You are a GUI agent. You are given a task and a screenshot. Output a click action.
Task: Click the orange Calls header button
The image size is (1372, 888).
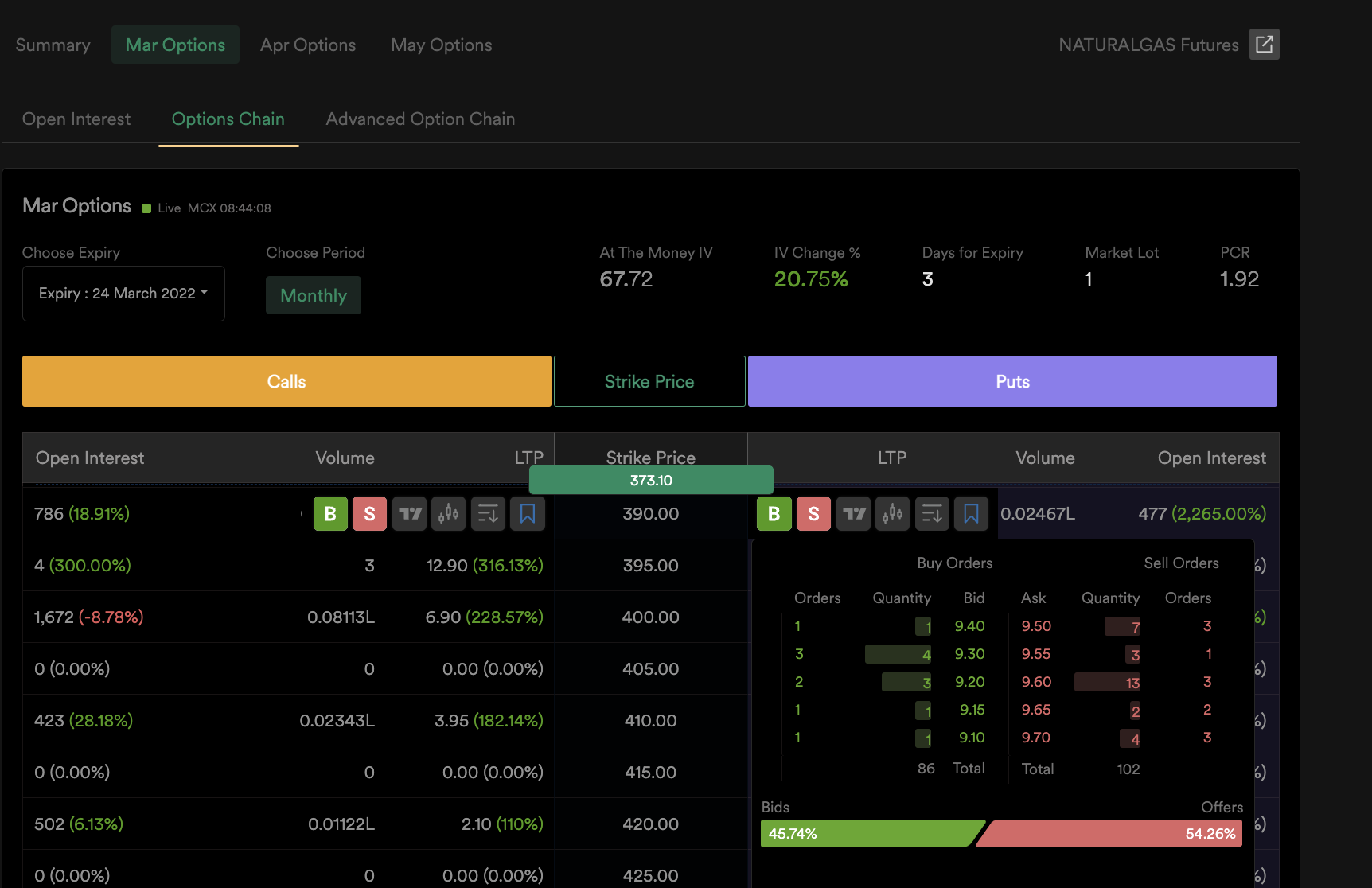click(x=286, y=381)
